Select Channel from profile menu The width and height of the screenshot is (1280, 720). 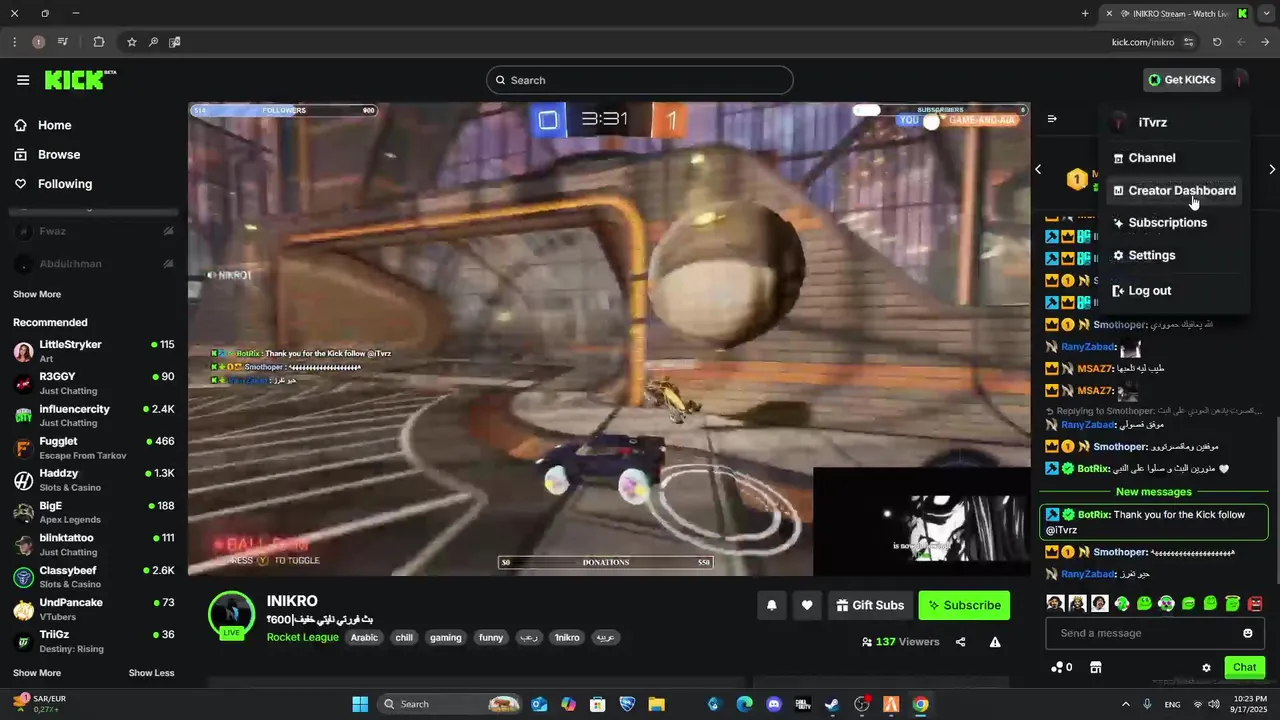1152,158
